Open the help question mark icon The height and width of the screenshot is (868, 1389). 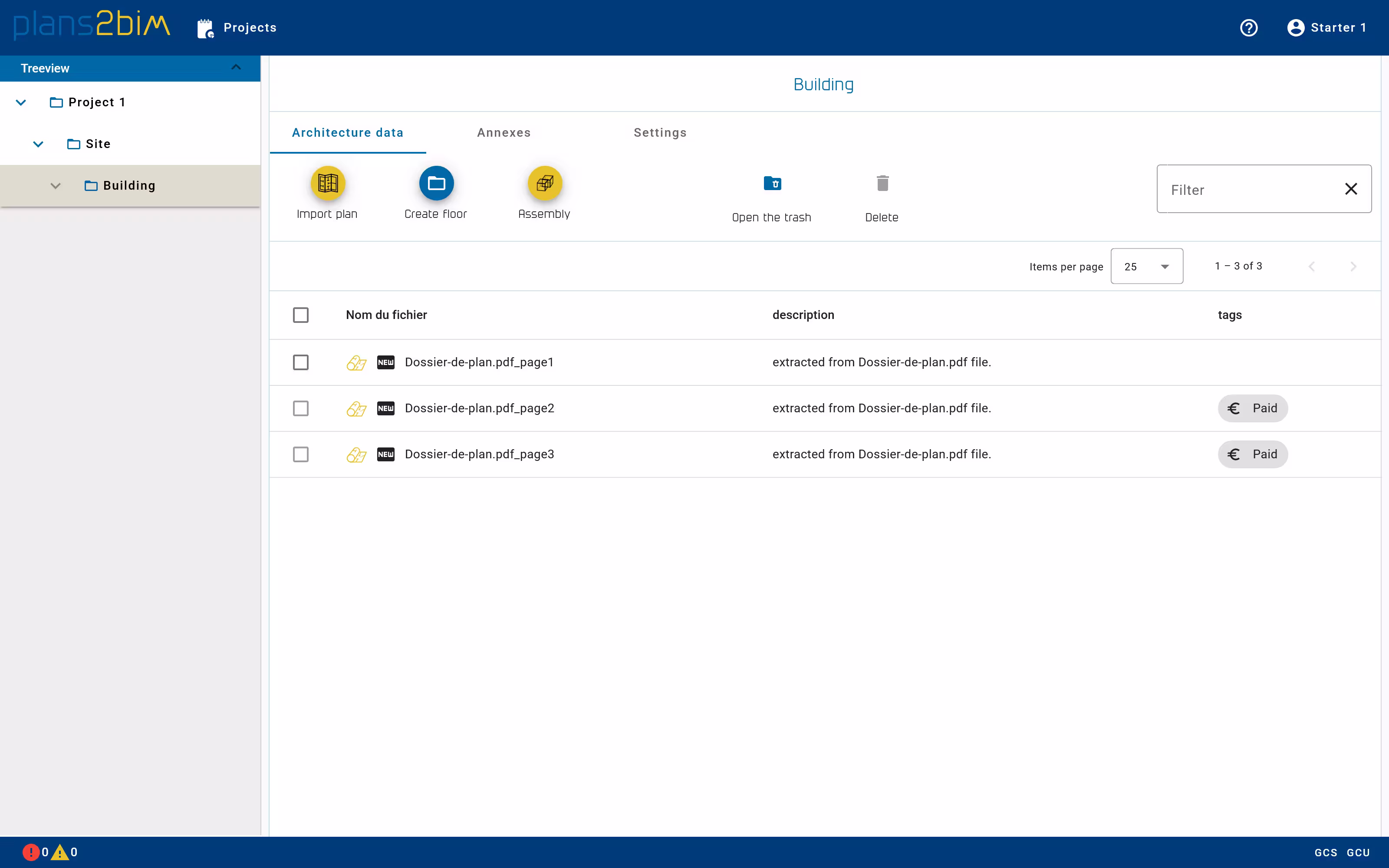coord(1248,27)
